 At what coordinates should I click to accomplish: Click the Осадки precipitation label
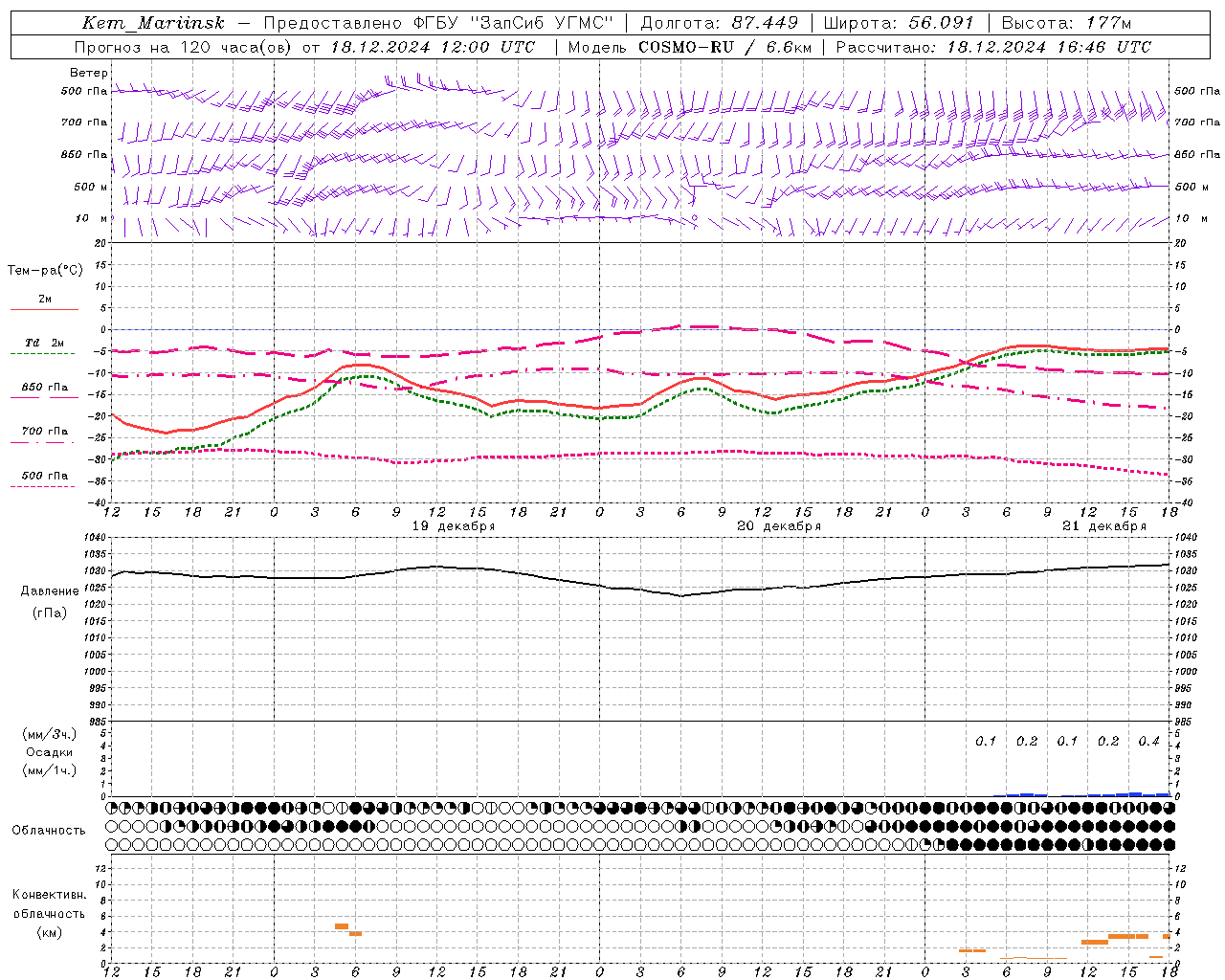point(49,752)
